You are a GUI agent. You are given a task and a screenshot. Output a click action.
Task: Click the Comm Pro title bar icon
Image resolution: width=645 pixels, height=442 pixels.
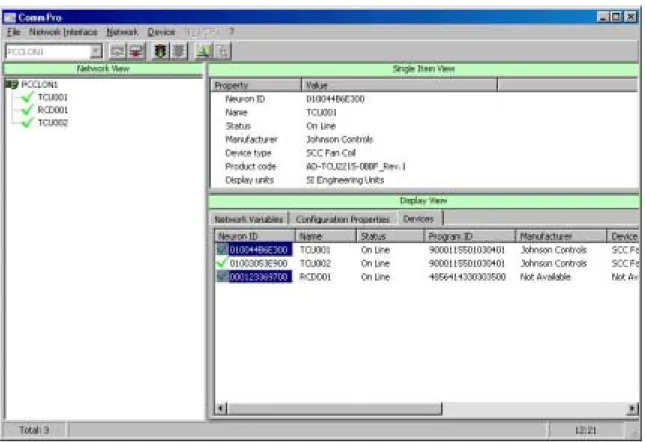[x=9, y=18]
